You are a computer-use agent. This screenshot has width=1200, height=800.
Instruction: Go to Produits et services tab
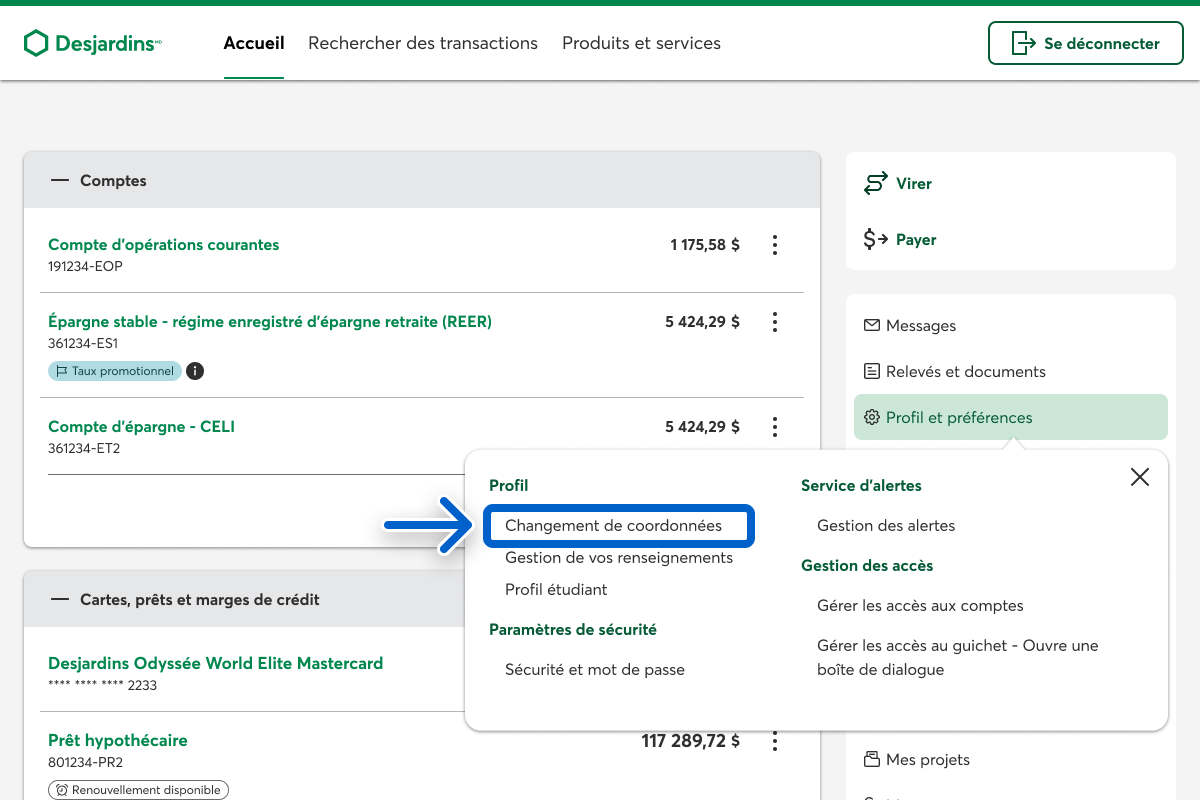tap(641, 43)
